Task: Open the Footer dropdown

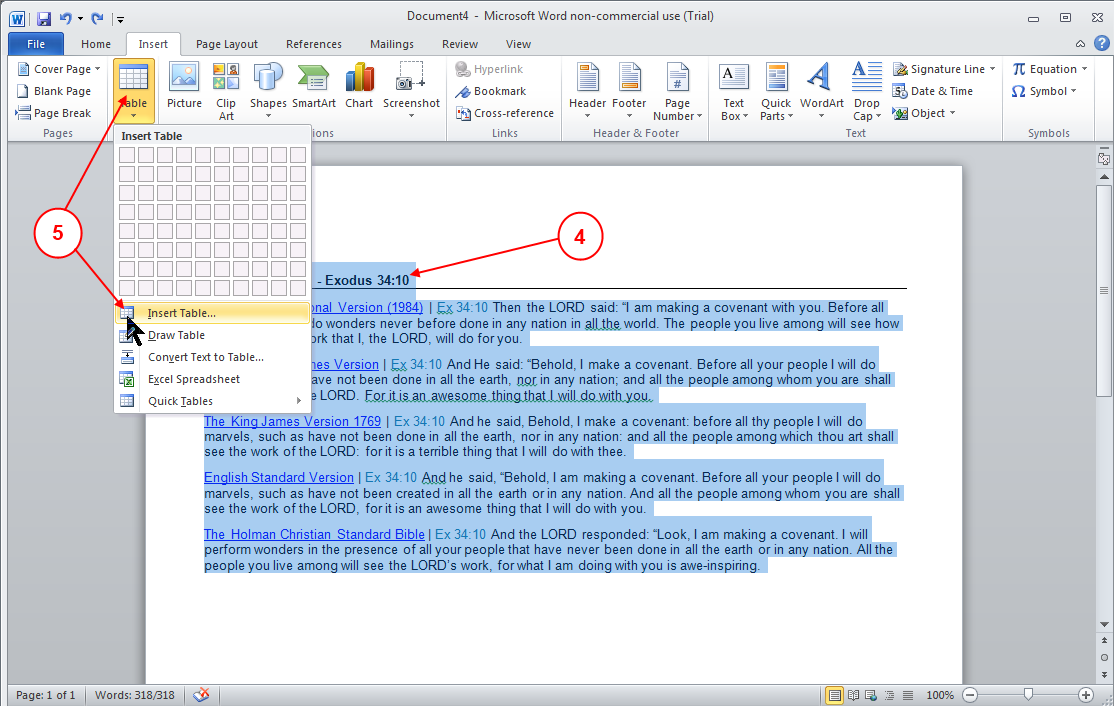Action: click(x=629, y=91)
